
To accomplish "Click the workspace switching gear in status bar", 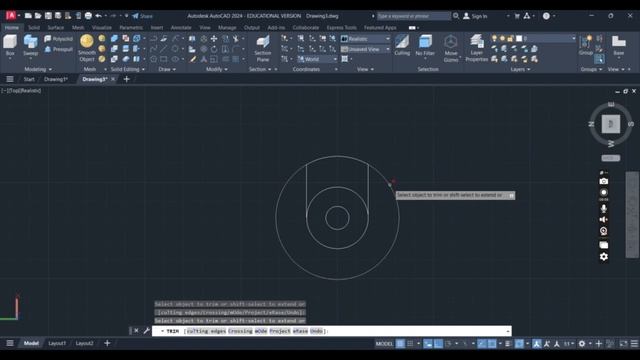I will tap(582, 344).
